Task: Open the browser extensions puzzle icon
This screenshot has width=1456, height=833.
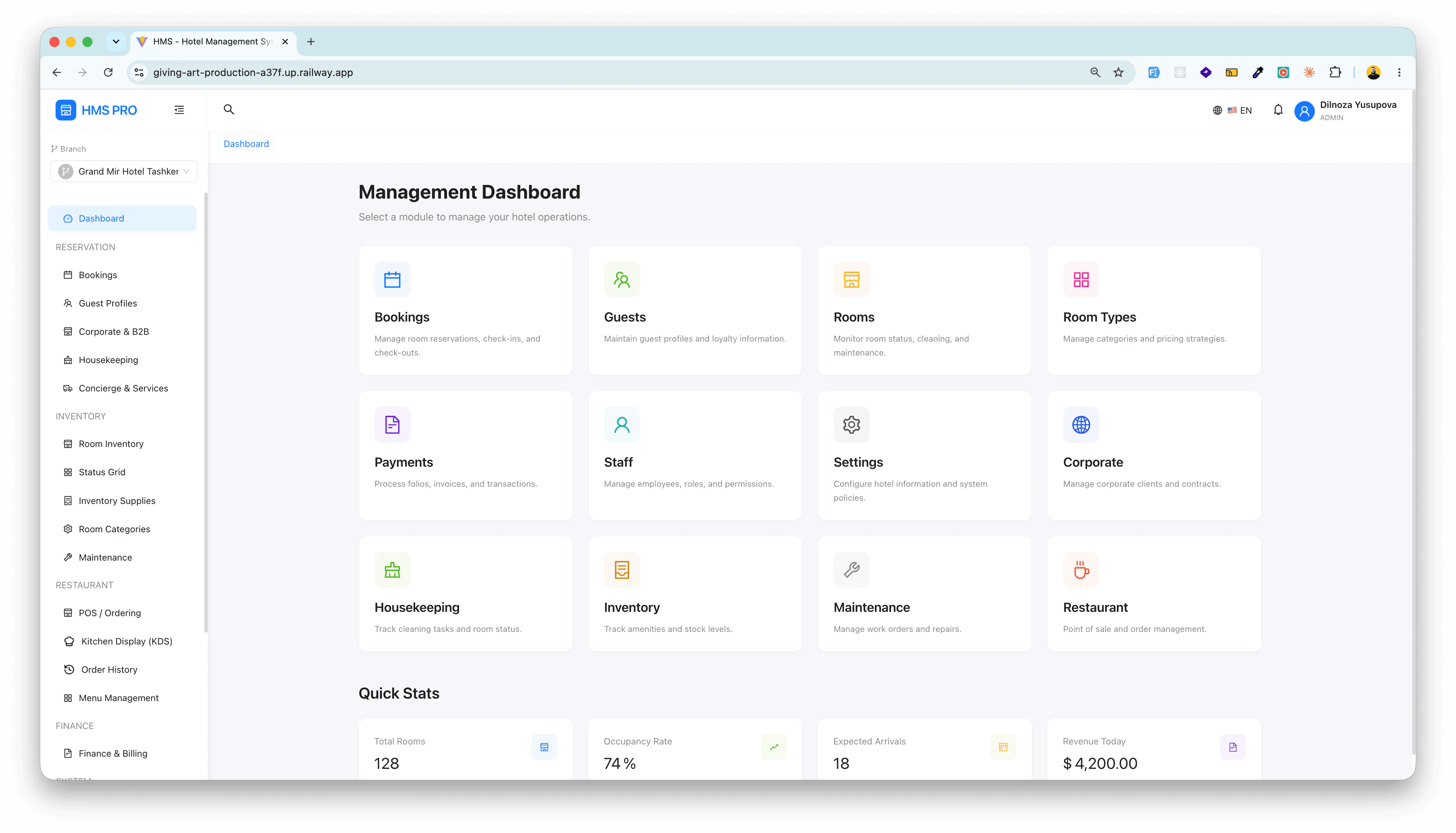Action: click(1335, 73)
